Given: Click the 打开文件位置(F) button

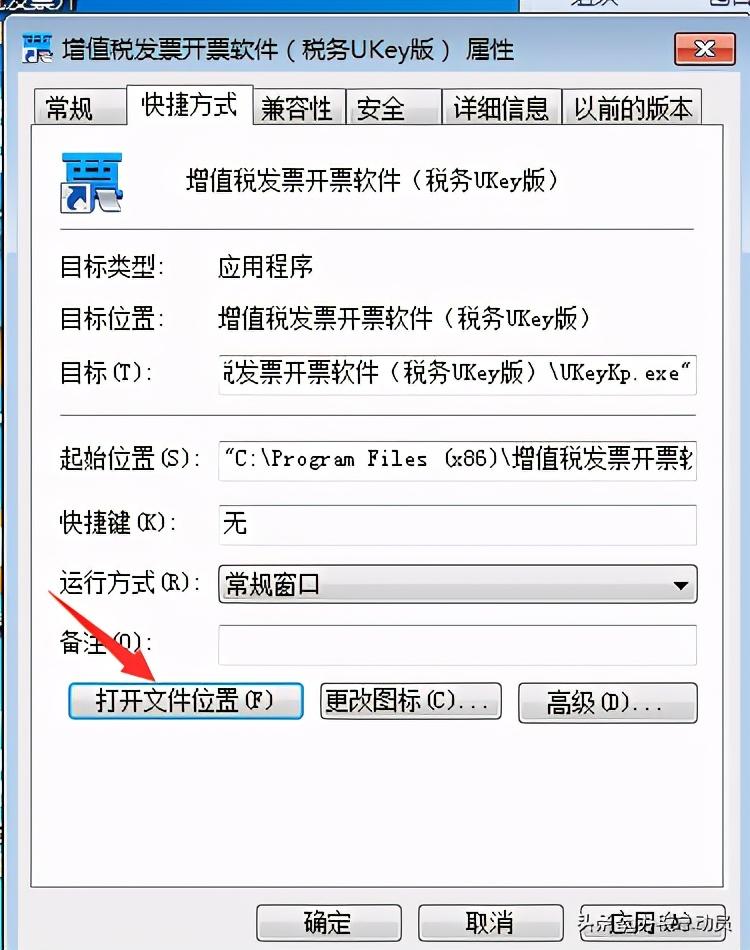Looking at the screenshot, I should coord(186,702).
